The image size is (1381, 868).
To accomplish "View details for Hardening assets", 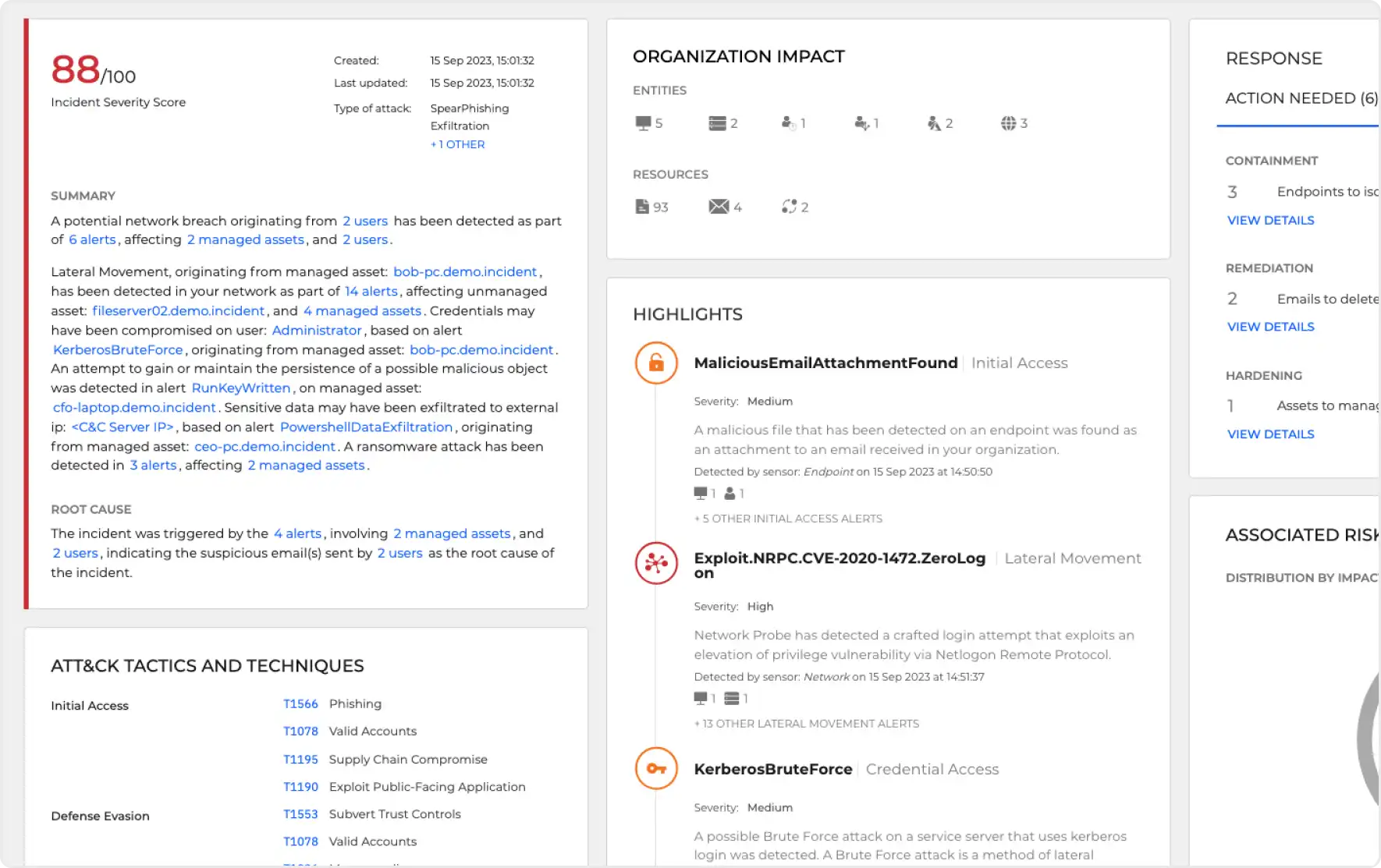I will (x=1270, y=434).
